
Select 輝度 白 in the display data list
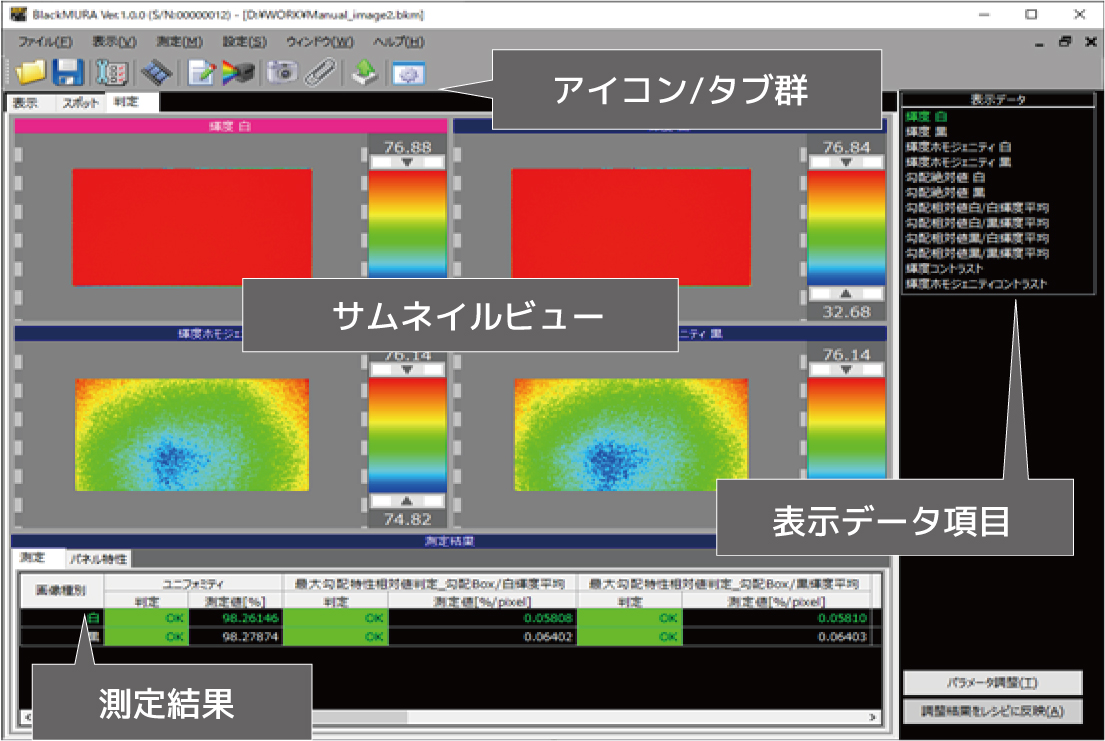(x=926, y=116)
